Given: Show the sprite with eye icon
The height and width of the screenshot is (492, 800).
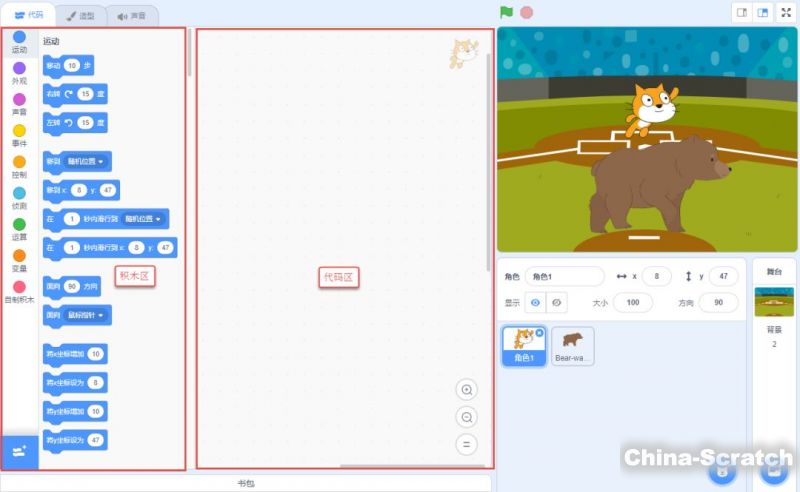Looking at the screenshot, I should tap(537, 302).
